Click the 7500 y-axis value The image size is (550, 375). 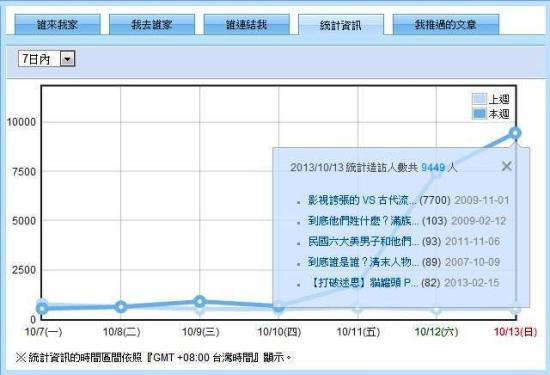pos(24,172)
